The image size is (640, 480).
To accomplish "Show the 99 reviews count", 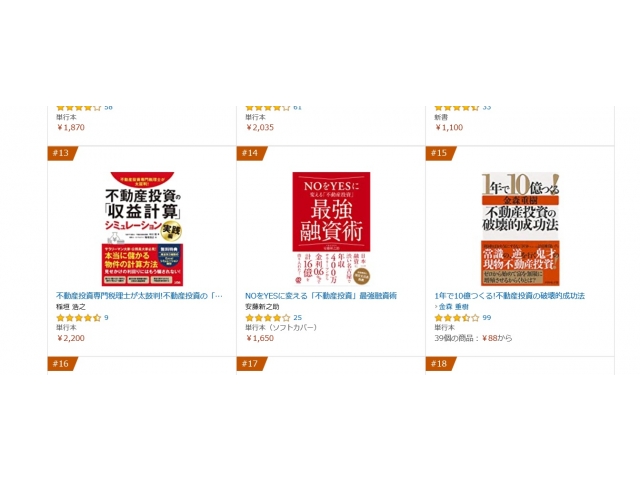I will 487,318.
